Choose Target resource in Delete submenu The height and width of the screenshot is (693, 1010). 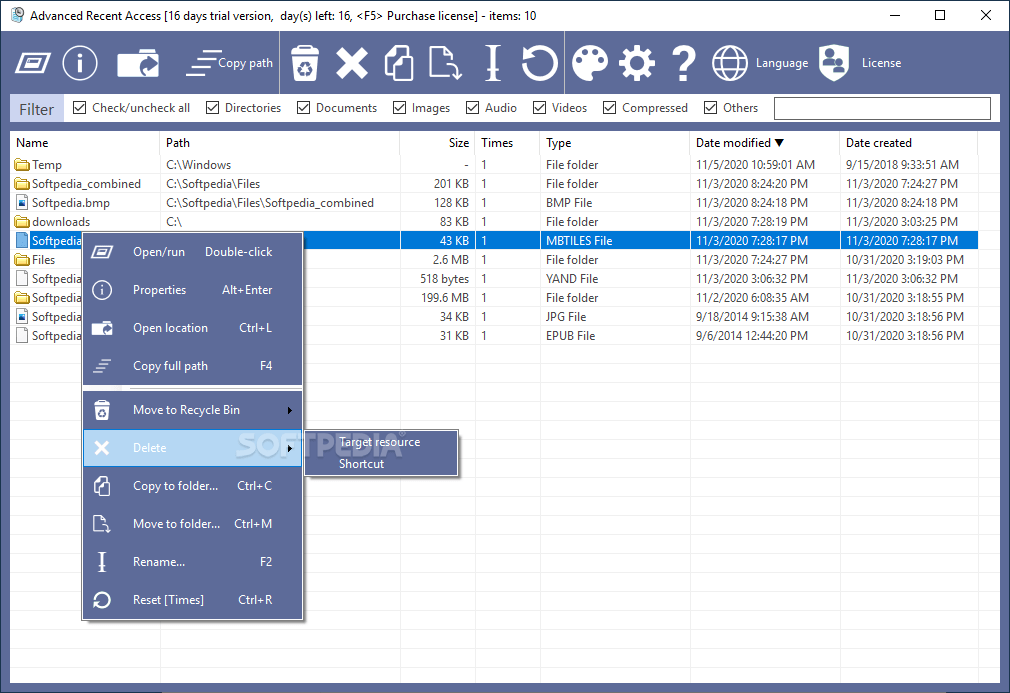[379, 442]
